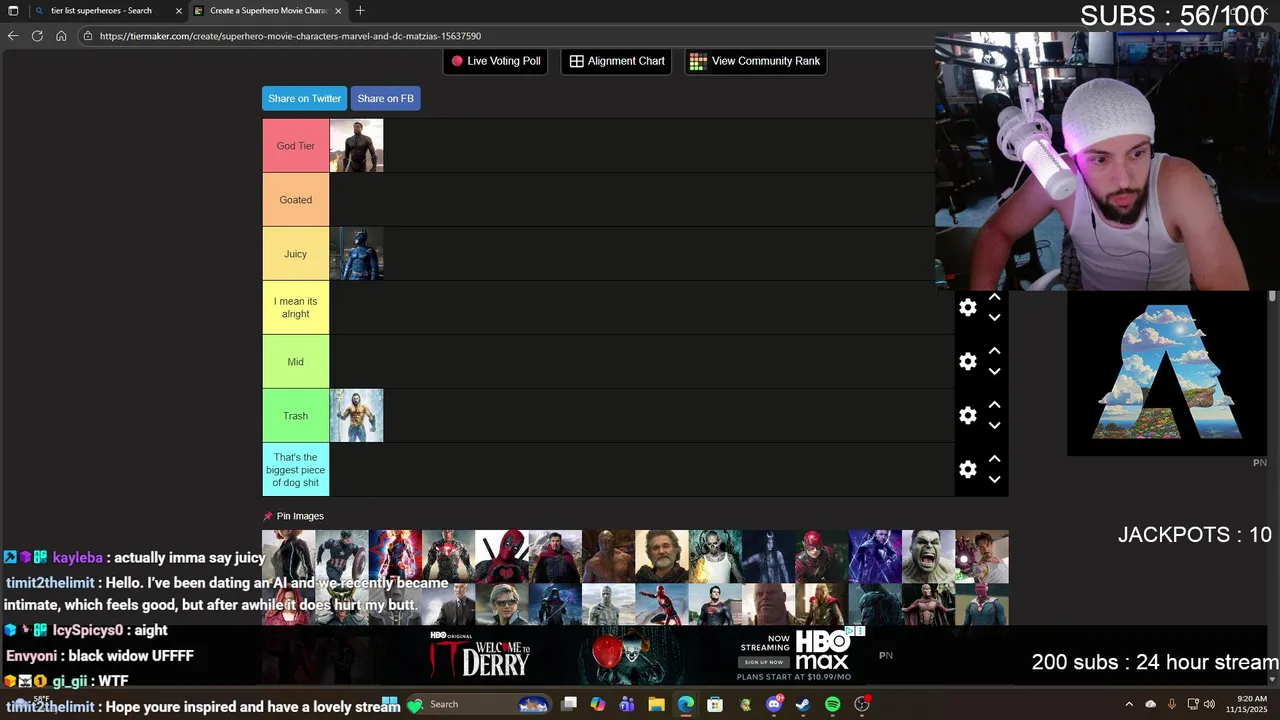Click Pin Images option
Viewport: 1280px width, 720px height.
pos(294,516)
